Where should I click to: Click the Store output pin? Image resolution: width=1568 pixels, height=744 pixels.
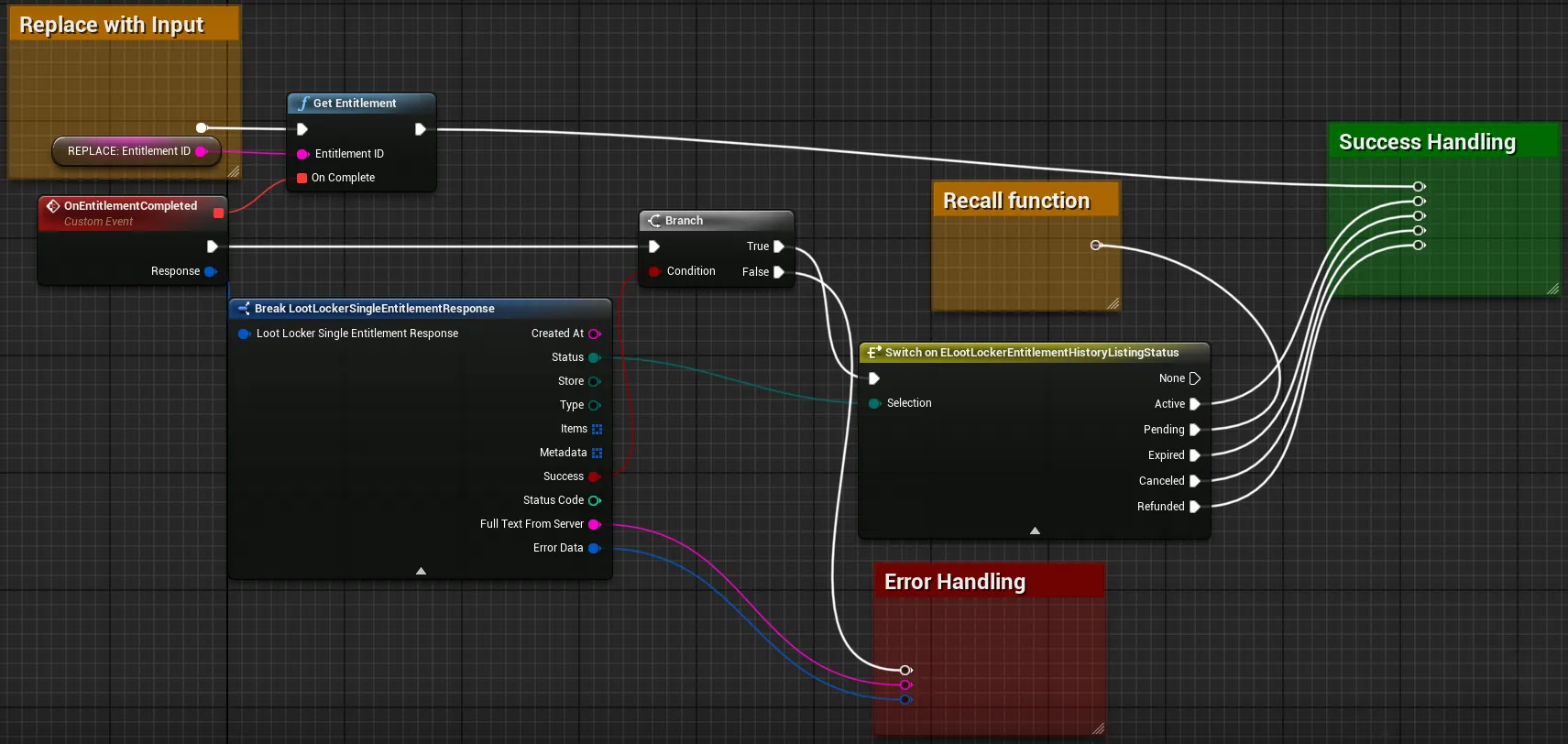coord(595,381)
